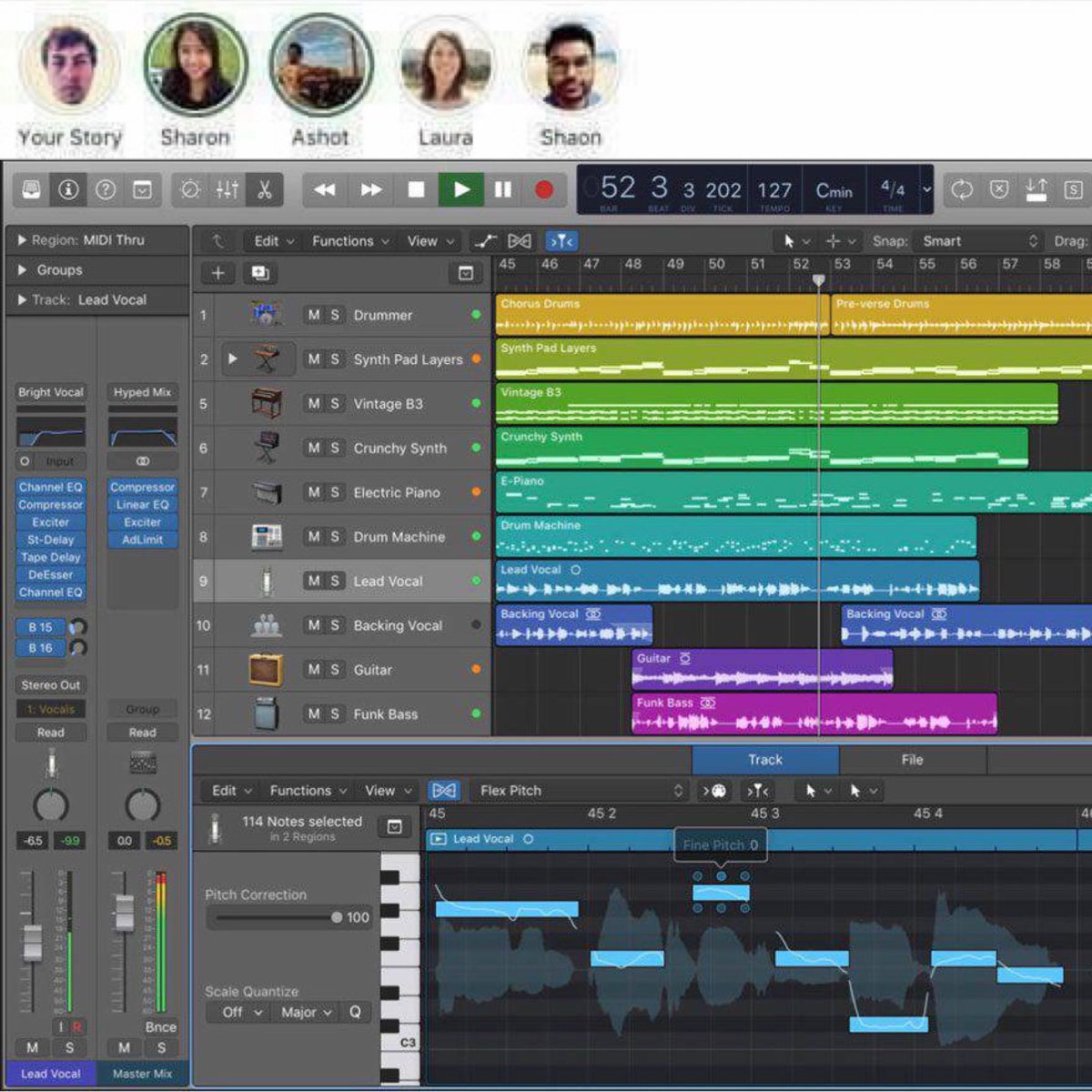Stop playback
Viewport: 1092px width, 1092px height.
tap(416, 190)
